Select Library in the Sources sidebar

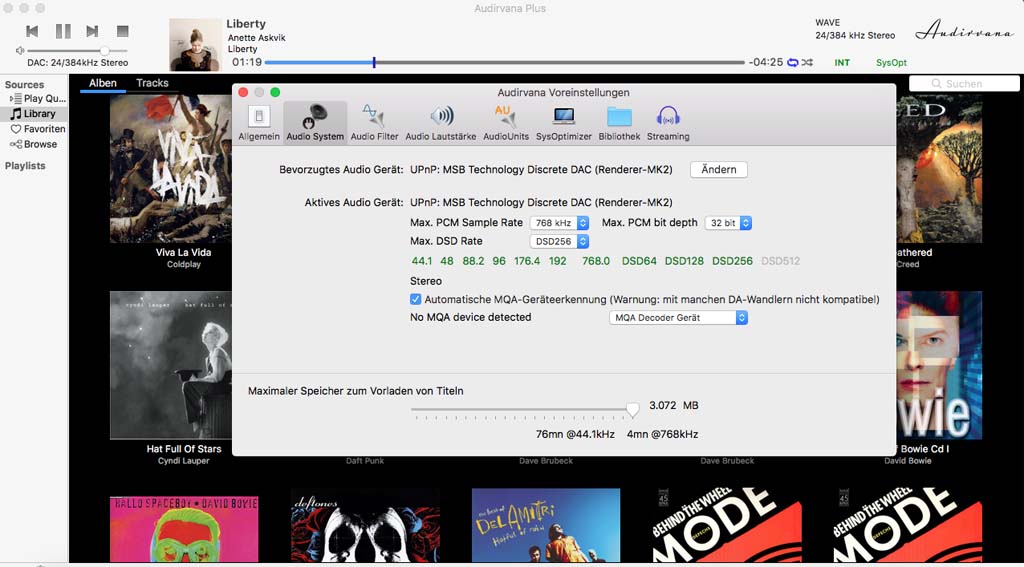pyautogui.click(x=34, y=114)
